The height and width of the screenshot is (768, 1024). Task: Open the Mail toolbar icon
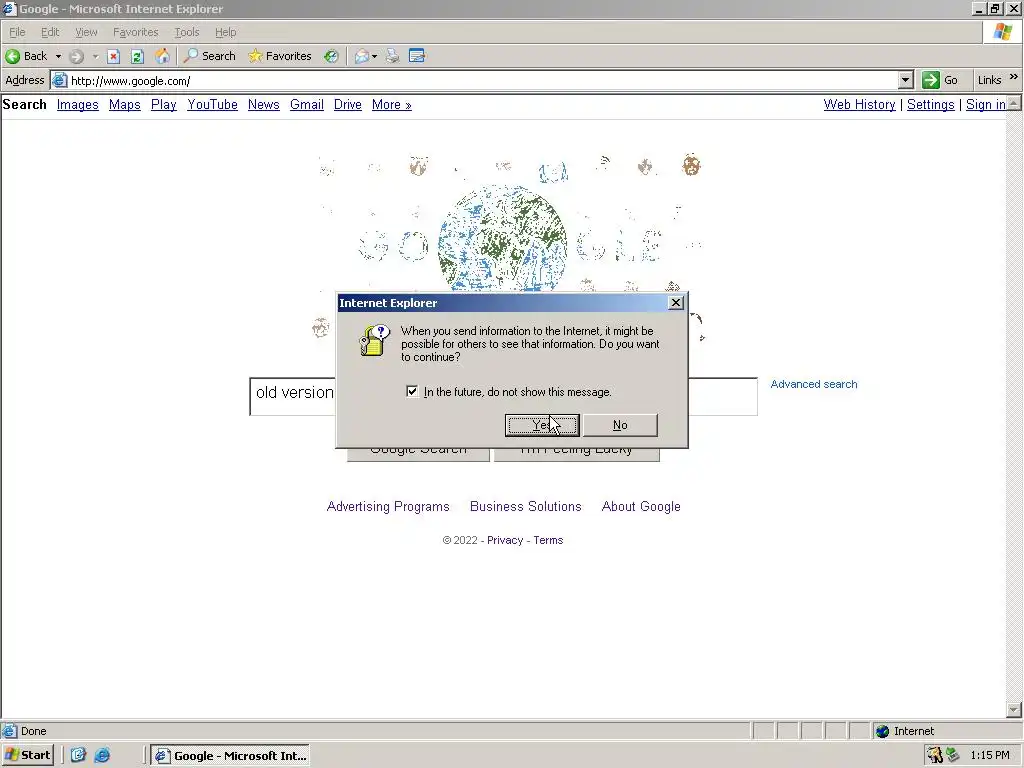pos(362,56)
